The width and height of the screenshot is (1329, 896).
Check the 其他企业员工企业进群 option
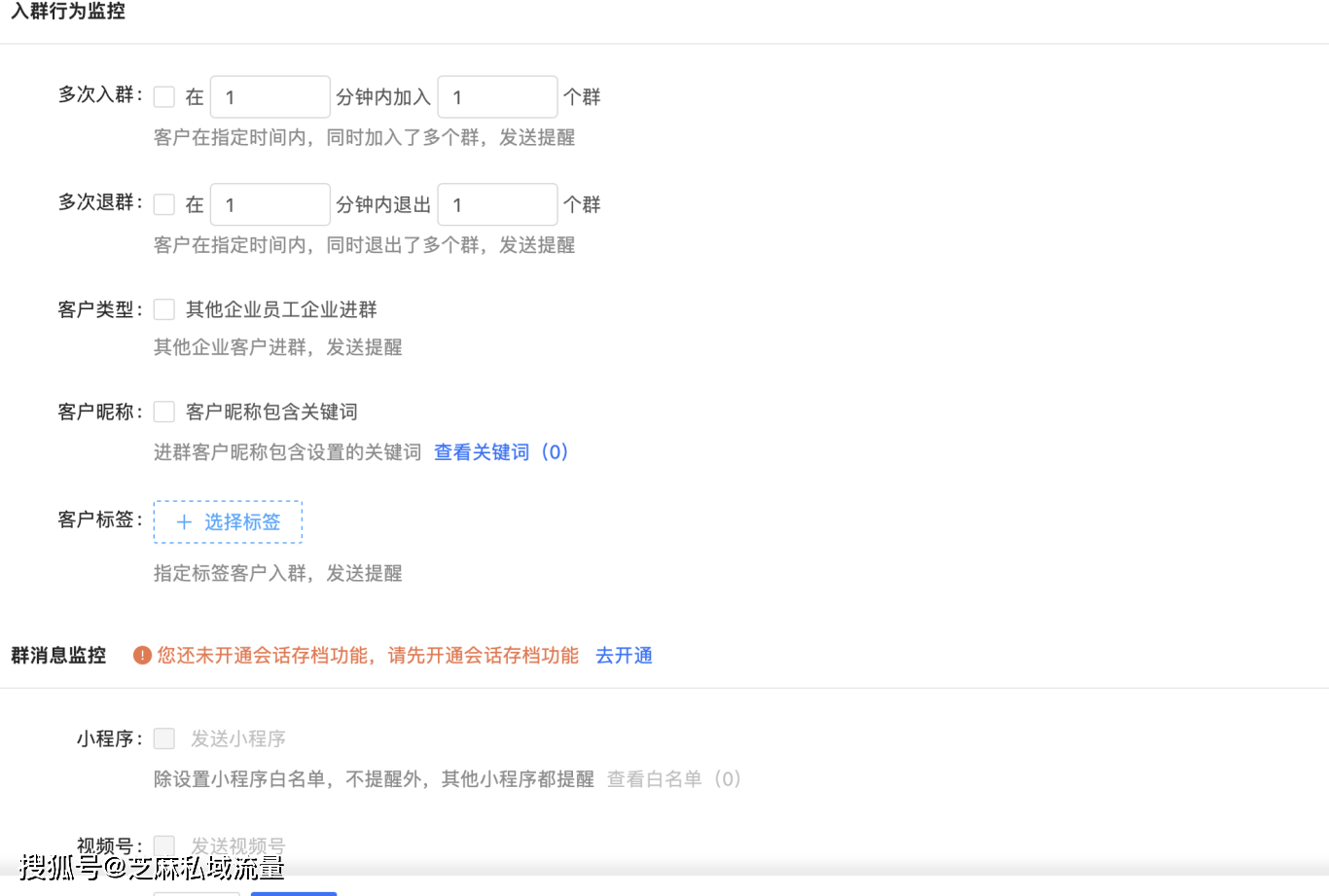[x=163, y=308]
